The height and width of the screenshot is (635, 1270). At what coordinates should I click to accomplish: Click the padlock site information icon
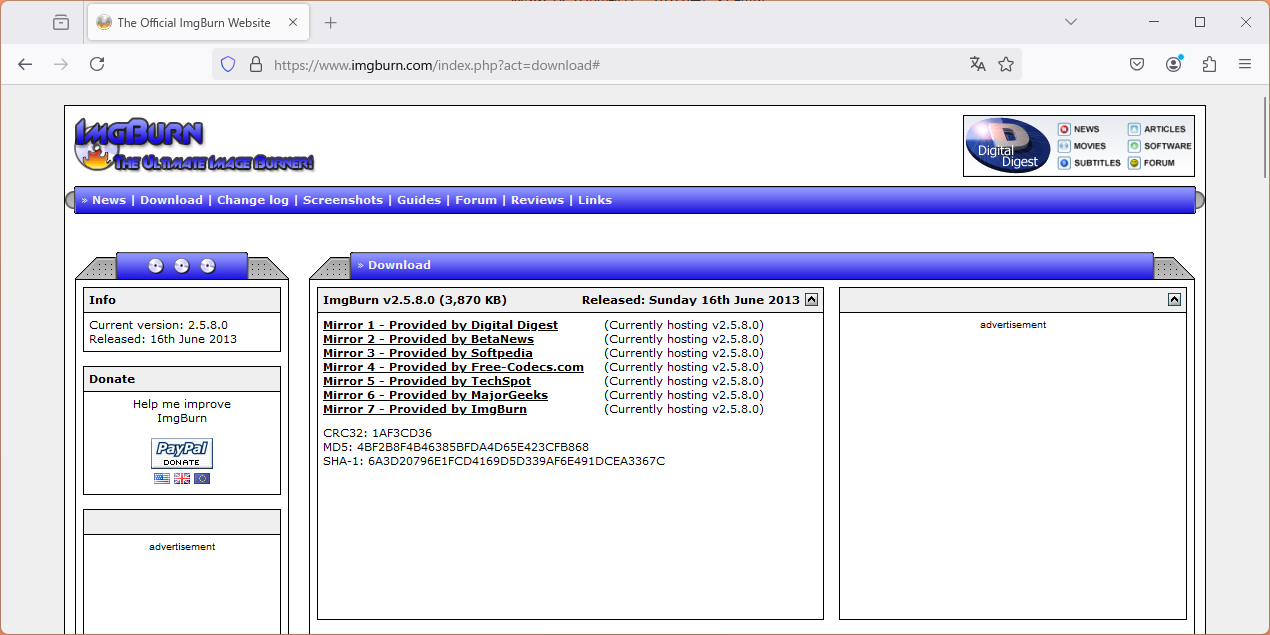click(x=256, y=64)
